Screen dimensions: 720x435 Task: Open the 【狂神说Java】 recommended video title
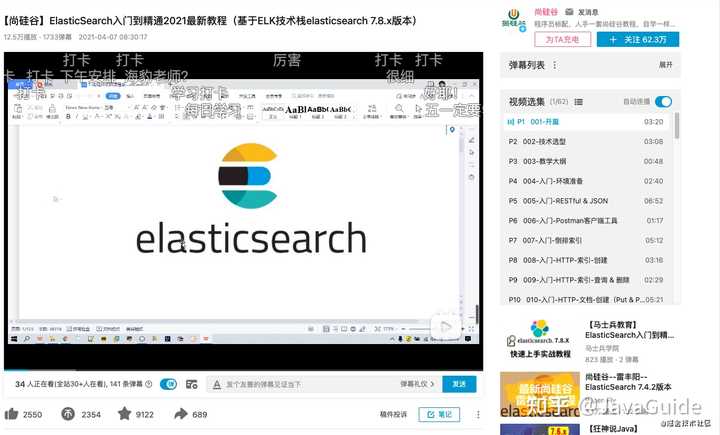(613, 429)
